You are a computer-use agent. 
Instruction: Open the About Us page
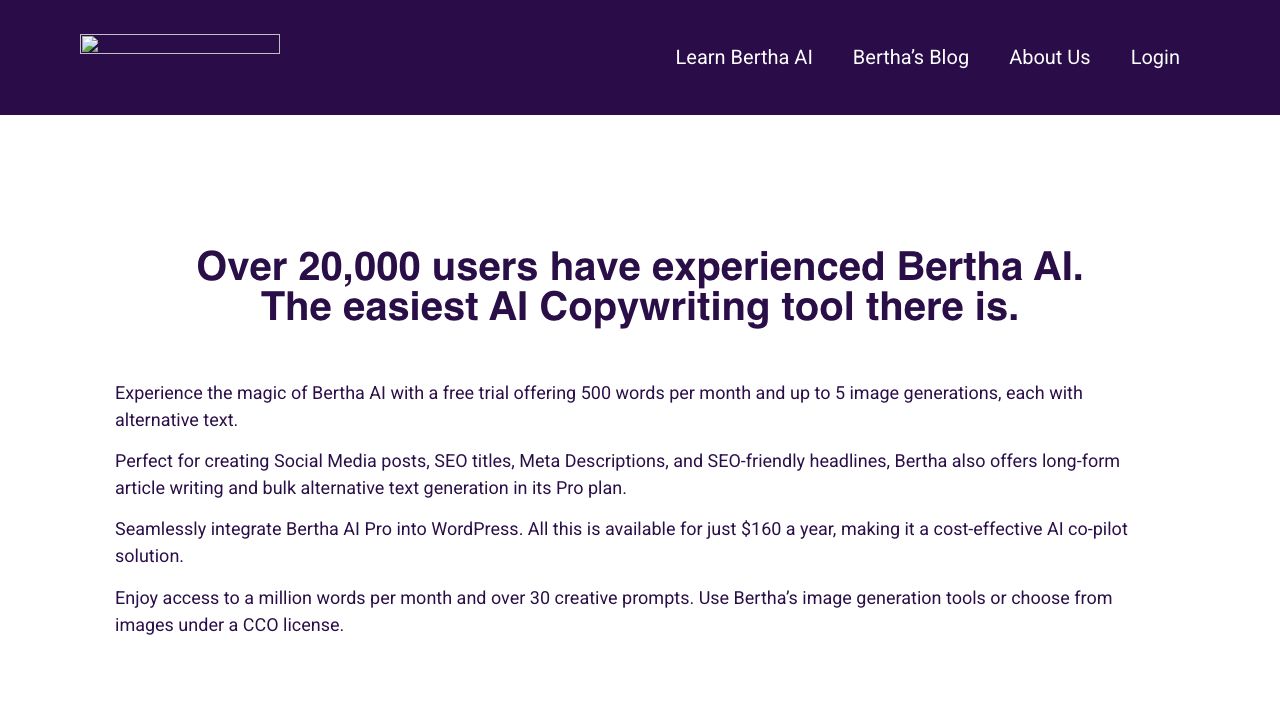click(1049, 57)
